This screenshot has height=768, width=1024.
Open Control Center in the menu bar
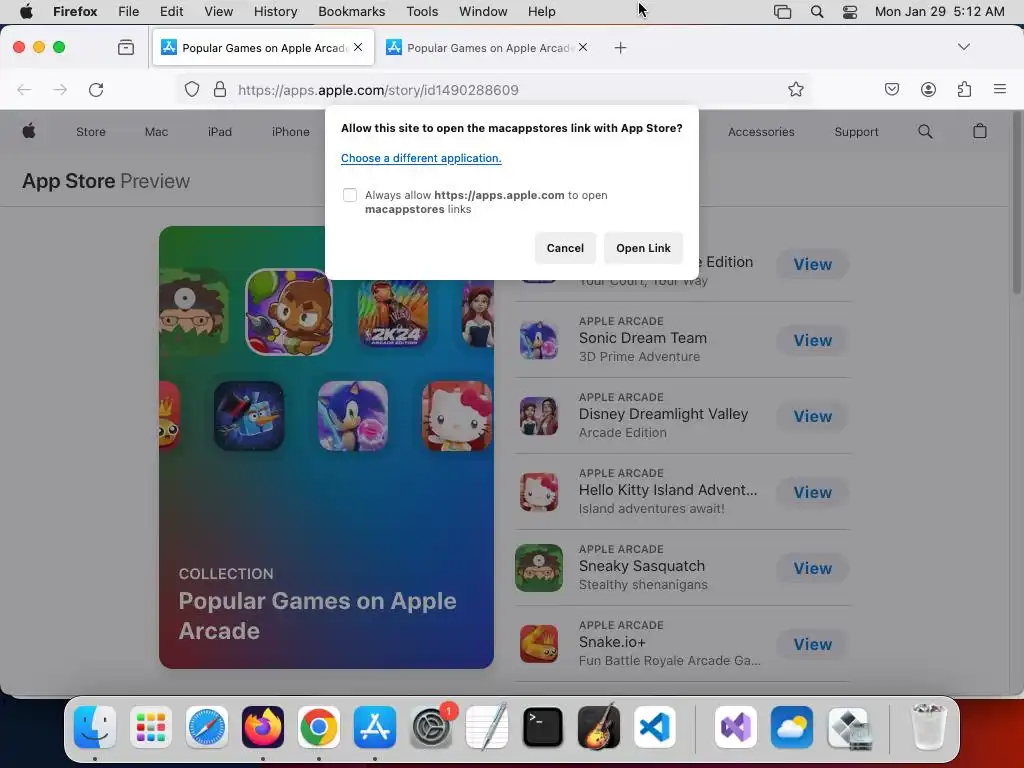coord(850,12)
